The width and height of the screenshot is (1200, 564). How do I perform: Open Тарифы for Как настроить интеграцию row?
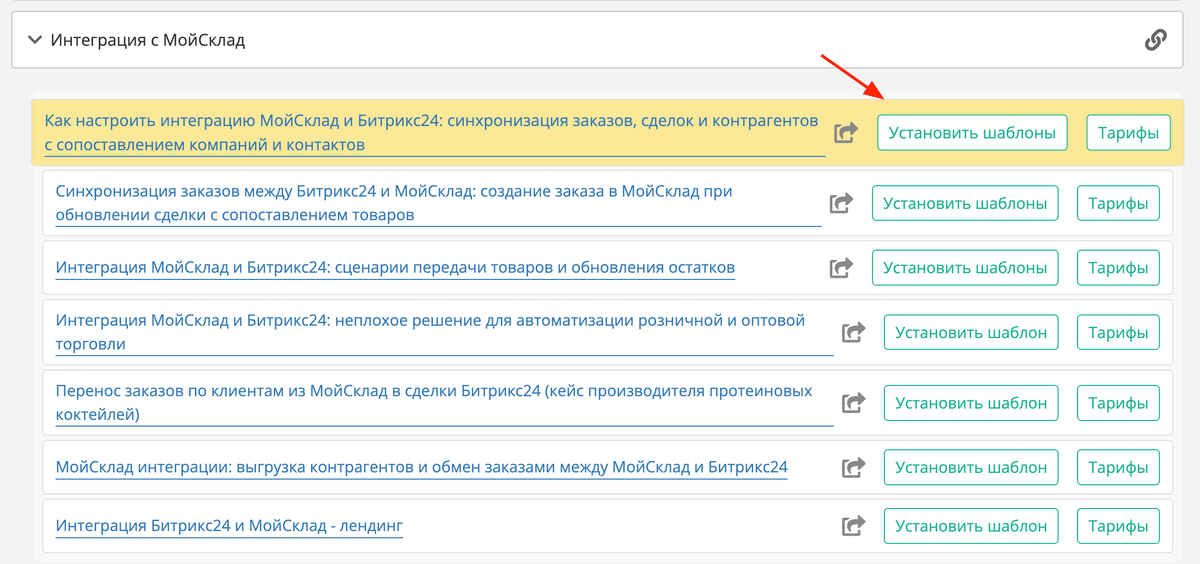tap(1128, 133)
